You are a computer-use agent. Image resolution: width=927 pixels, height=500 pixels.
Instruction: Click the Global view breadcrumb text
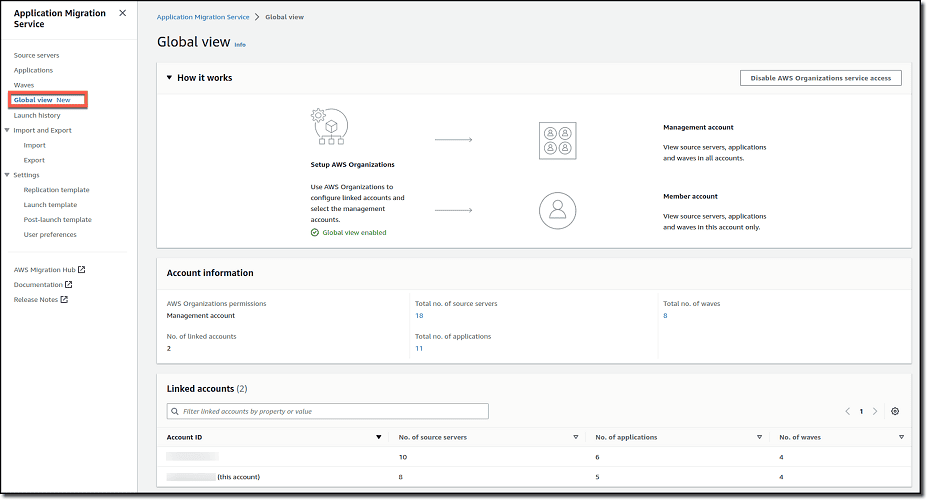pyautogui.click(x=284, y=17)
